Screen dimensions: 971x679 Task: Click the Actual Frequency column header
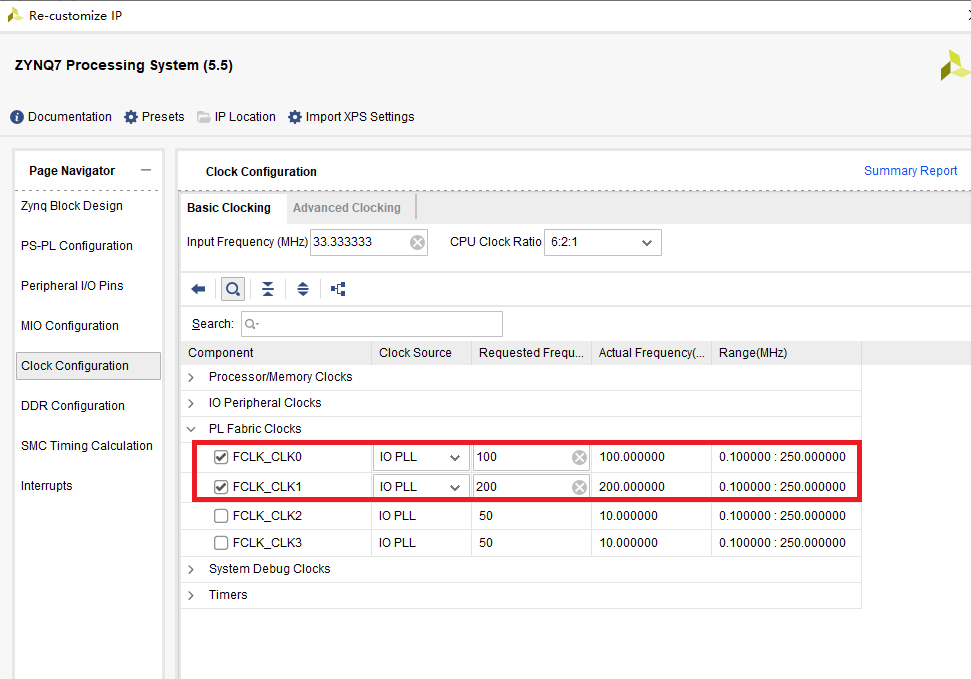point(651,353)
